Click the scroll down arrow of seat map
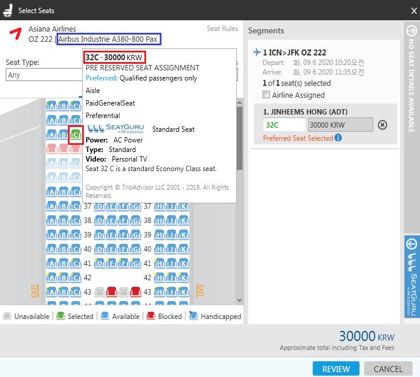420x377 pixels. pyautogui.click(x=240, y=300)
